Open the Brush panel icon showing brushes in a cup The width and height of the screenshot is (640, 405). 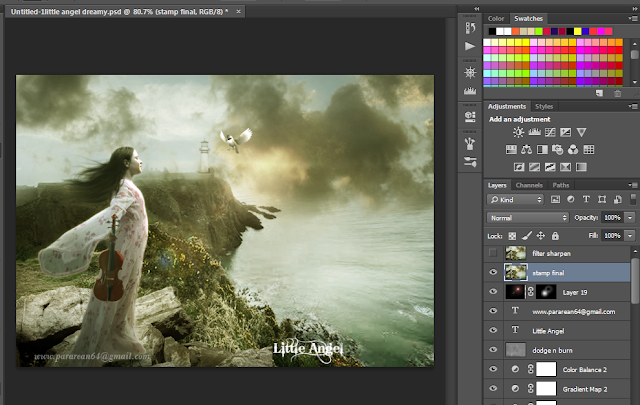[x=470, y=143]
